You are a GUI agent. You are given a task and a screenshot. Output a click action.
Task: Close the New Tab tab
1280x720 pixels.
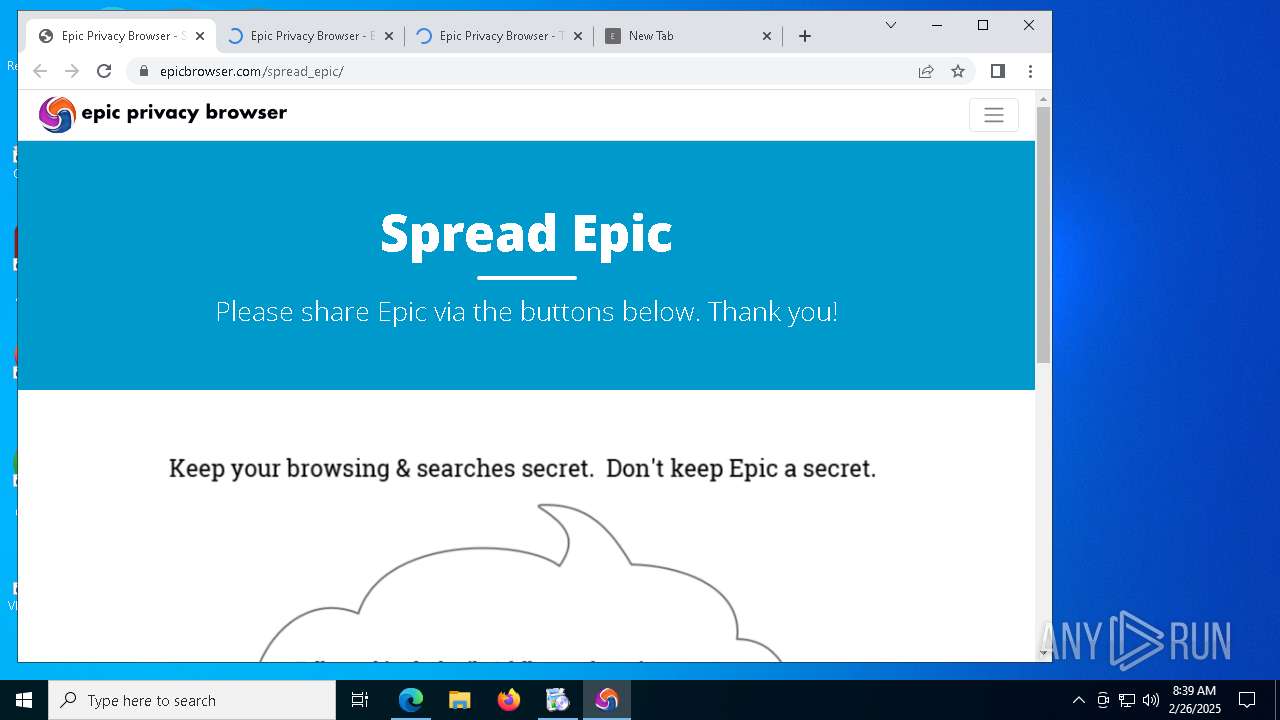(x=767, y=36)
